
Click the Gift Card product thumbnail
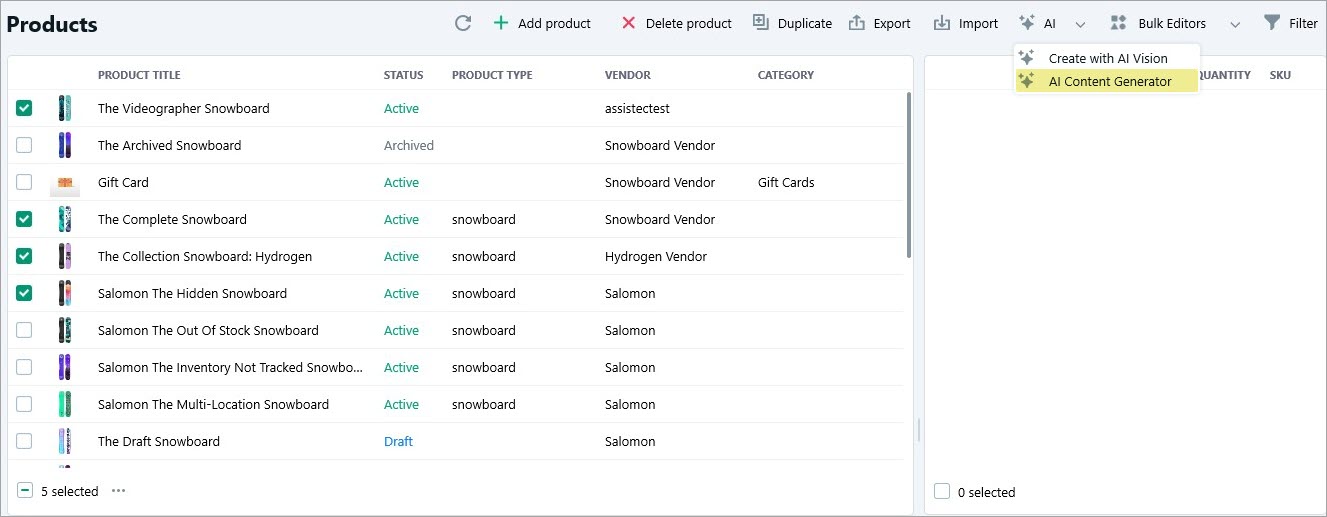pyautogui.click(x=65, y=184)
